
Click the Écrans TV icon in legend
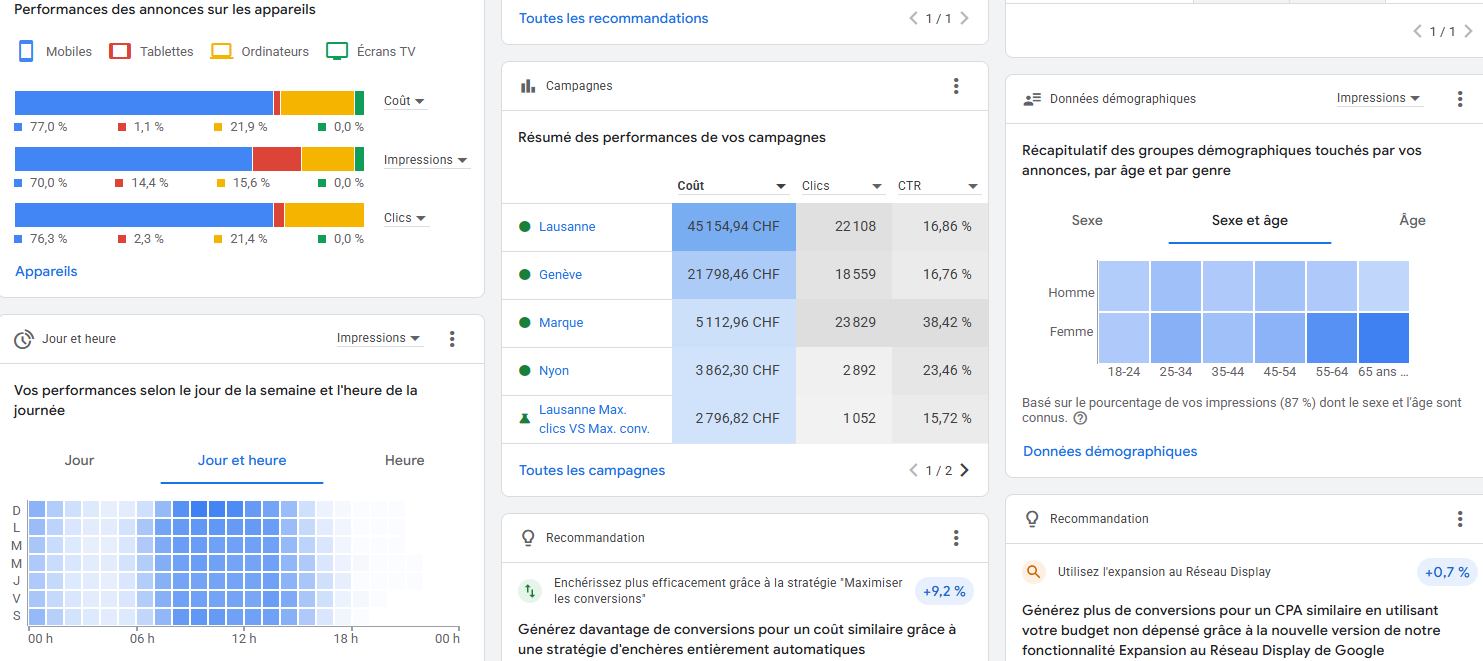click(x=337, y=51)
